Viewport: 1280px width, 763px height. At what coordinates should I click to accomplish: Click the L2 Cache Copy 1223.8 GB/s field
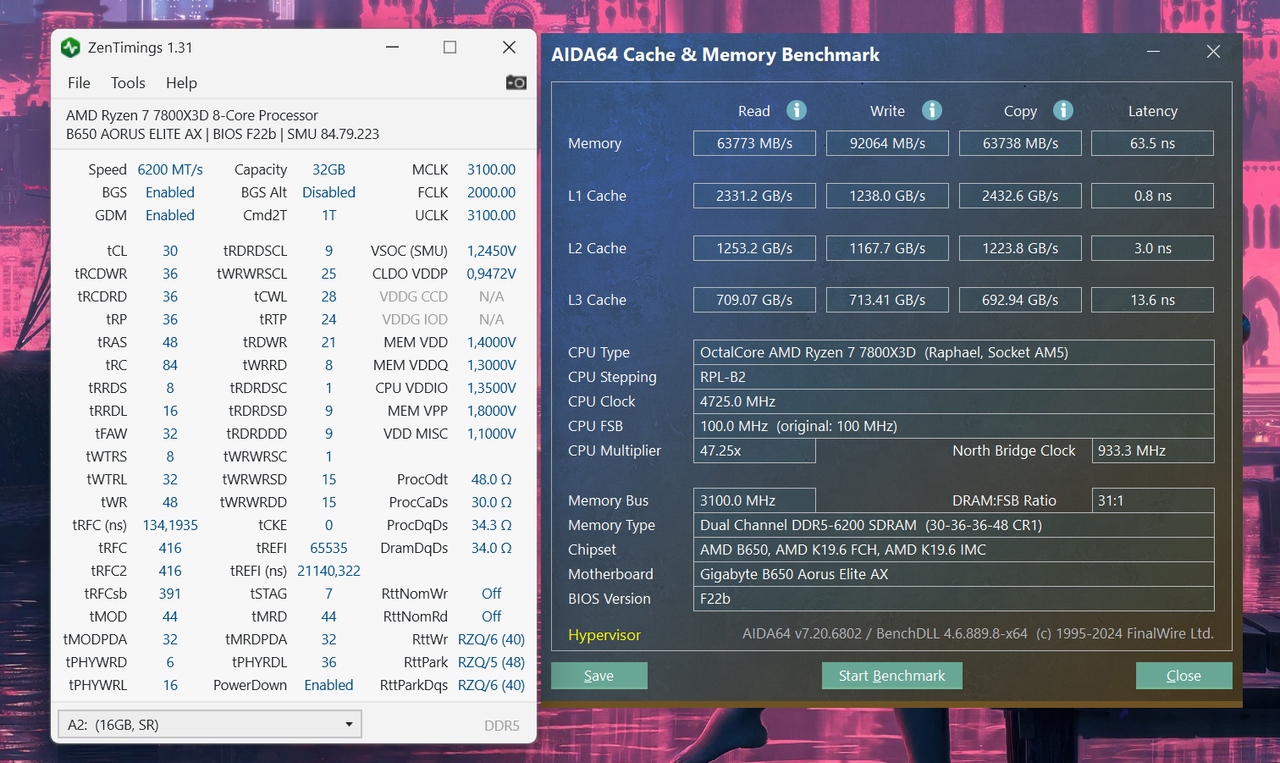[1020, 248]
